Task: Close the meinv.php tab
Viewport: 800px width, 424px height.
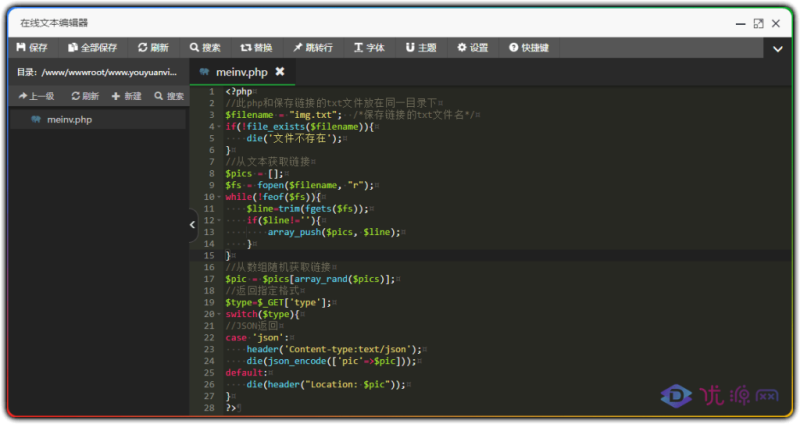Action: [280, 71]
